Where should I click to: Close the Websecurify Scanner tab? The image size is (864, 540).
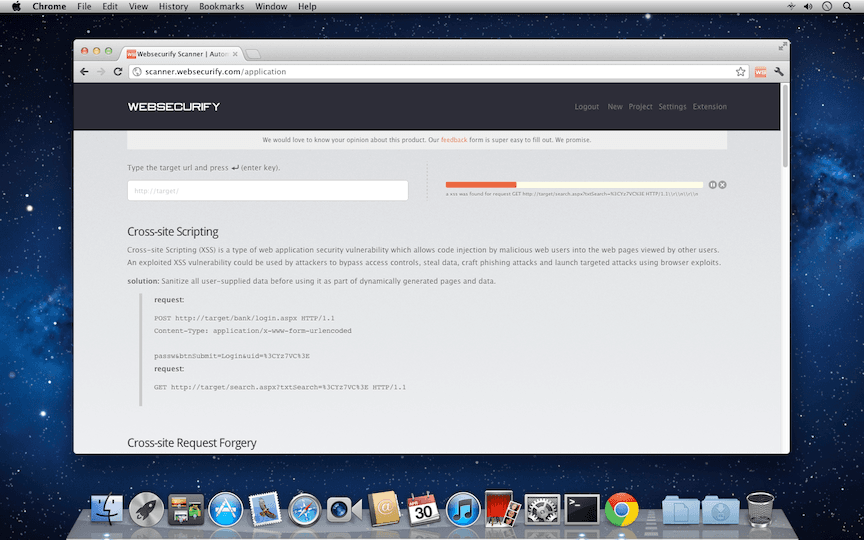pos(235,54)
